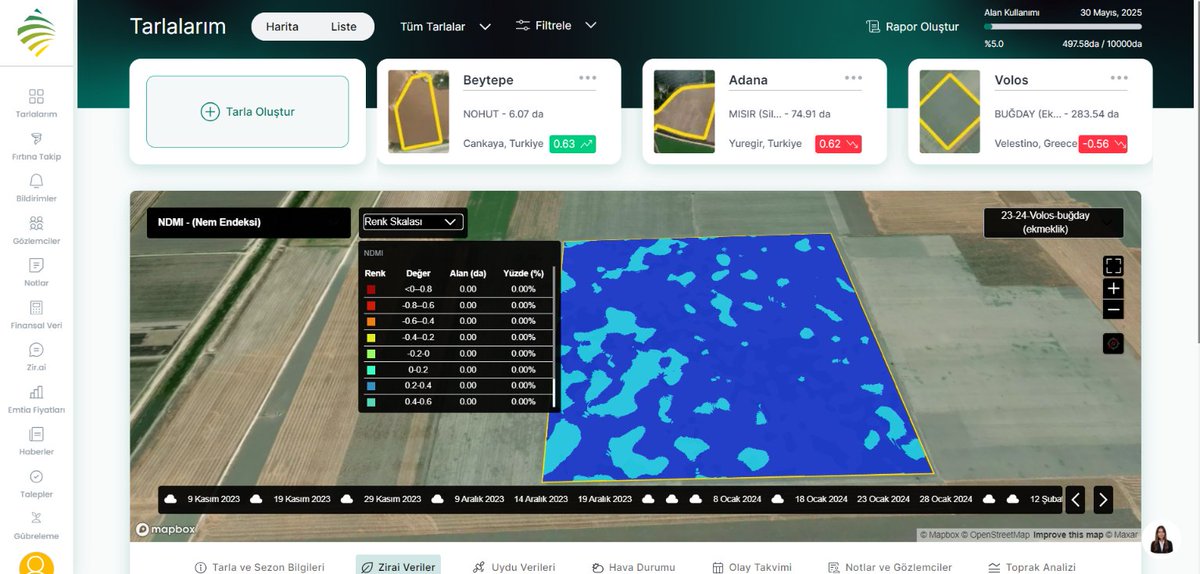Select Zirai Veriler tab
Viewport: 1200px width, 574px height.
coord(398,567)
